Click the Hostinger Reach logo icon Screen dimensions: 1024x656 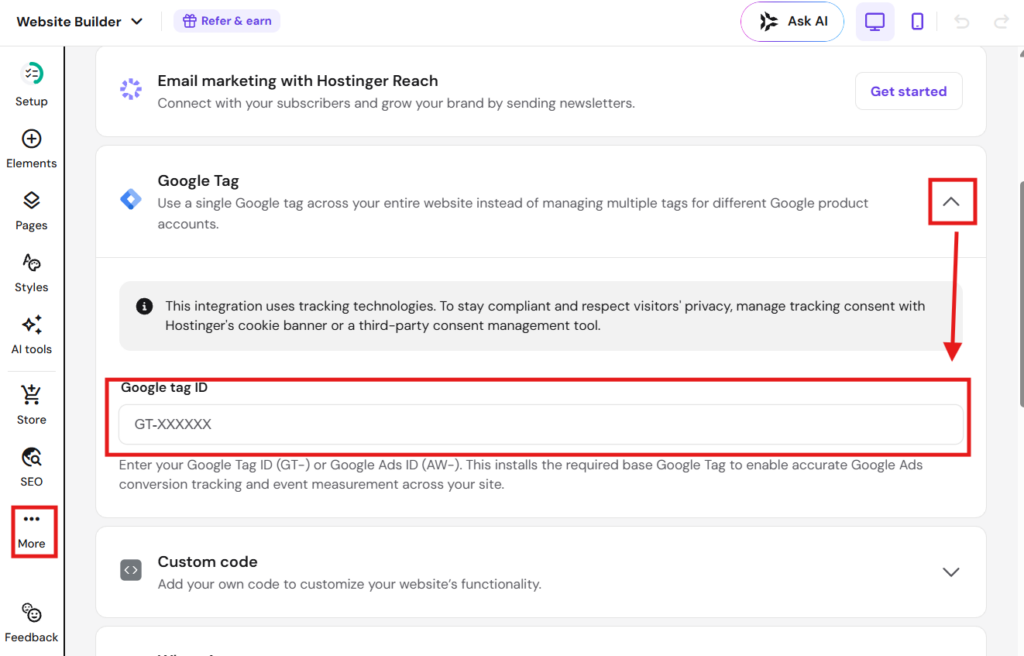[131, 89]
